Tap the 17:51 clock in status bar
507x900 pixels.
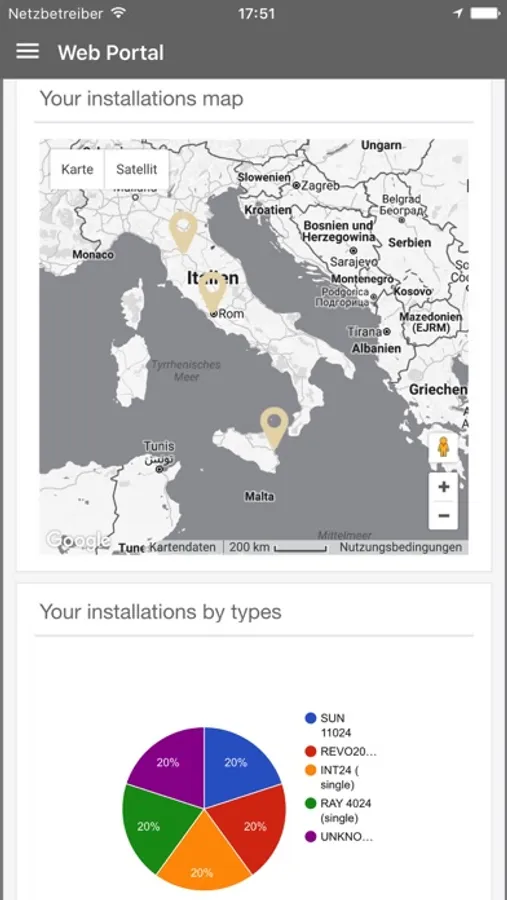coord(256,13)
